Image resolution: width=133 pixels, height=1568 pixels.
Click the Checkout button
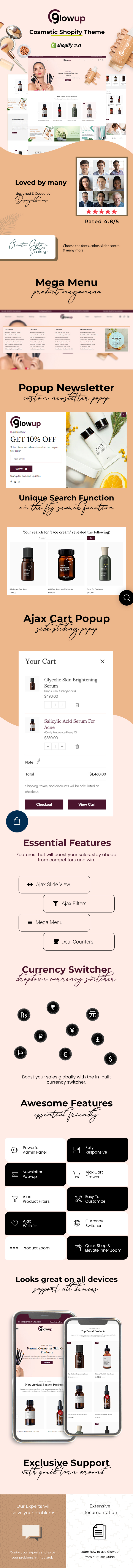44,804
